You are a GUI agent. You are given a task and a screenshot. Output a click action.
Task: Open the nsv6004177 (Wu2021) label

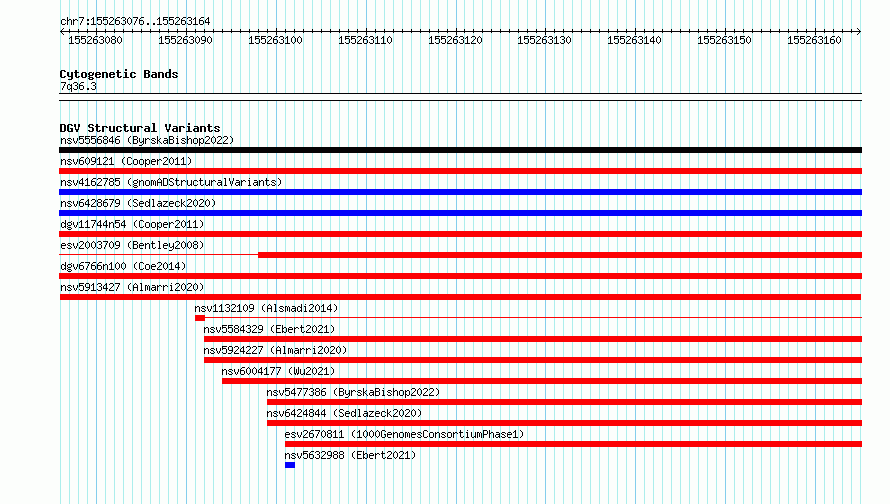[x=278, y=371]
